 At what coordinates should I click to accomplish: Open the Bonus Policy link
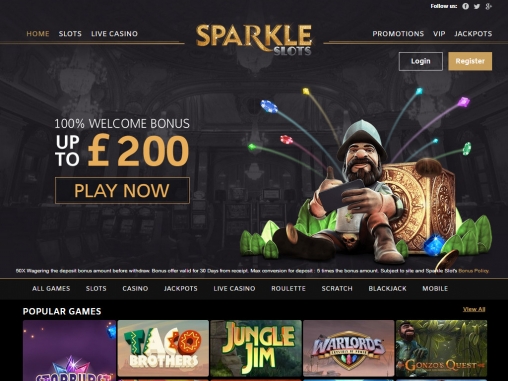click(x=474, y=271)
